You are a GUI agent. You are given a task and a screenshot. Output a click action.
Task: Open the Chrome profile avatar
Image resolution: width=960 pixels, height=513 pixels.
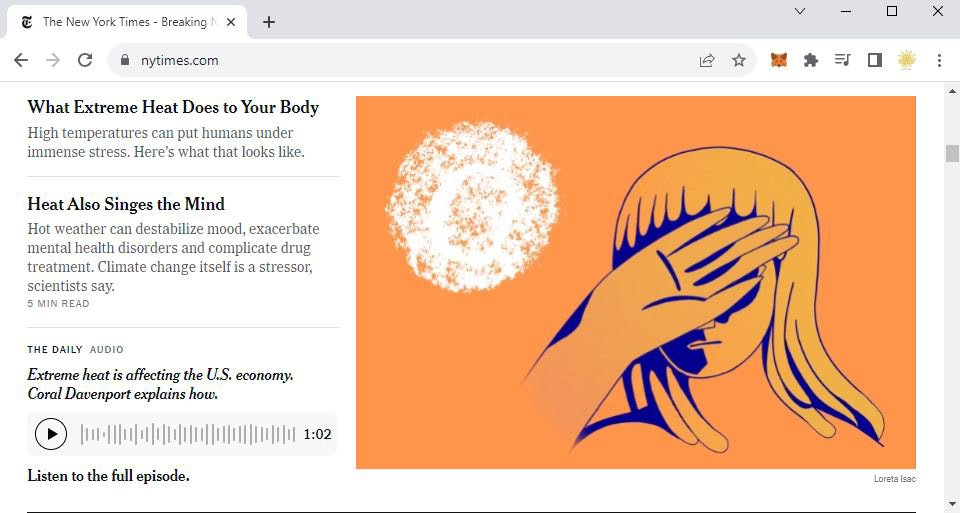coord(907,60)
